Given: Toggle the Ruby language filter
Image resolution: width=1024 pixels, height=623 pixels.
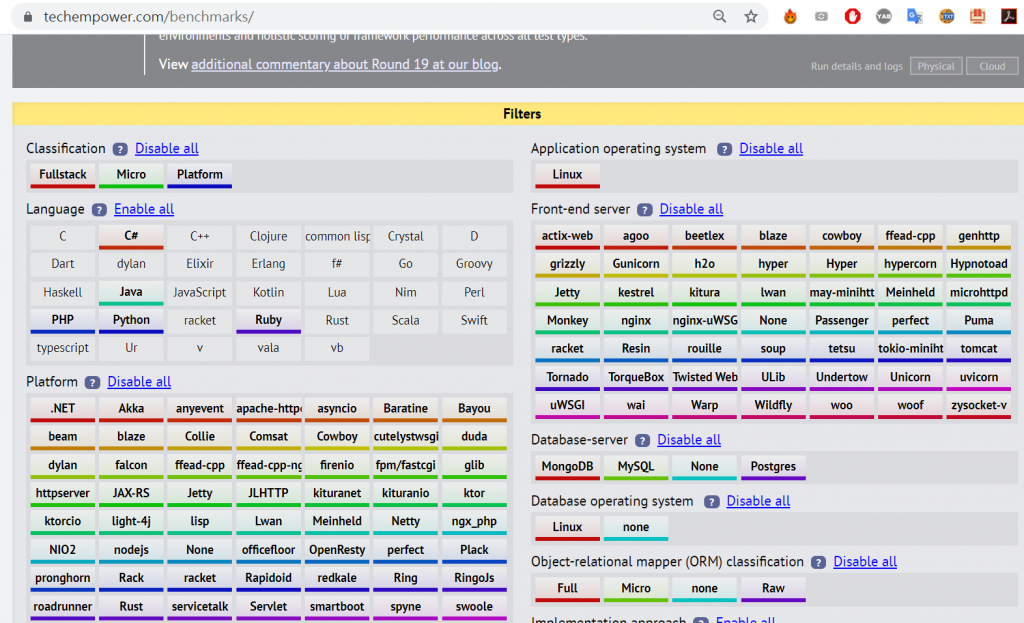Looking at the screenshot, I should click(x=268, y=321).
